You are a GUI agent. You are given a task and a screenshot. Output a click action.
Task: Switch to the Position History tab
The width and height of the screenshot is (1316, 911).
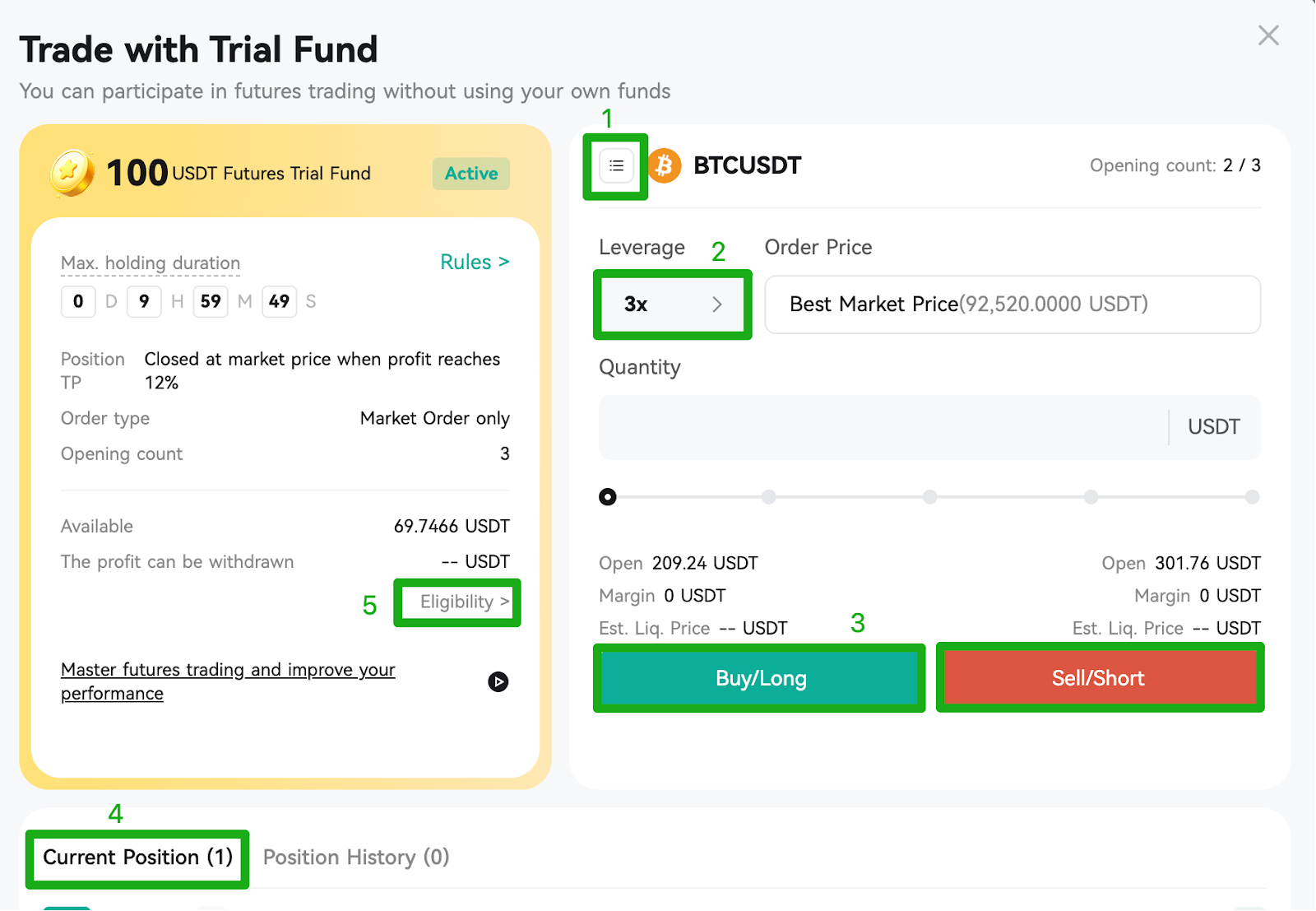click(356, 858)
